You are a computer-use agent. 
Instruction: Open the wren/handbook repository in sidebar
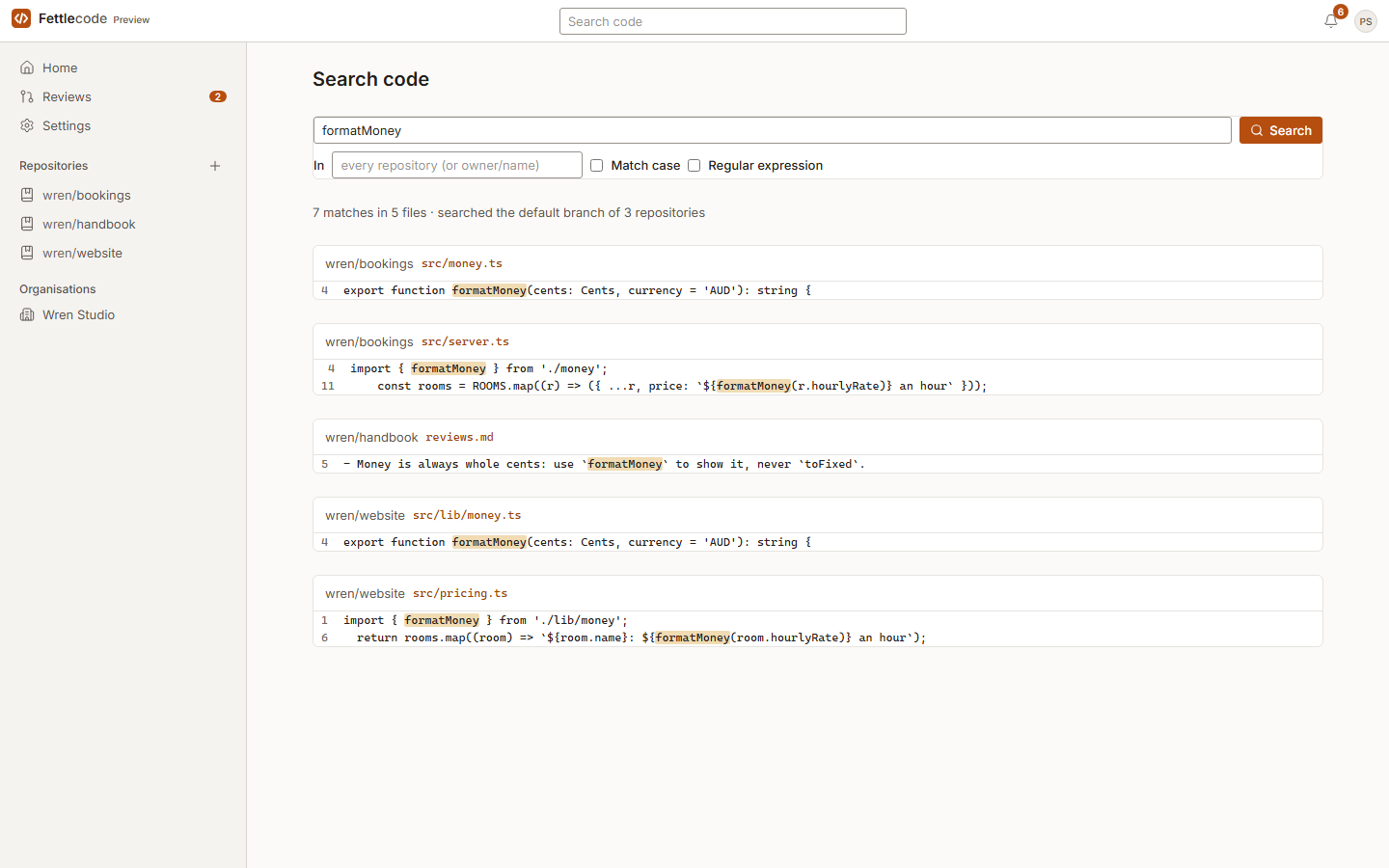(123, 224)
